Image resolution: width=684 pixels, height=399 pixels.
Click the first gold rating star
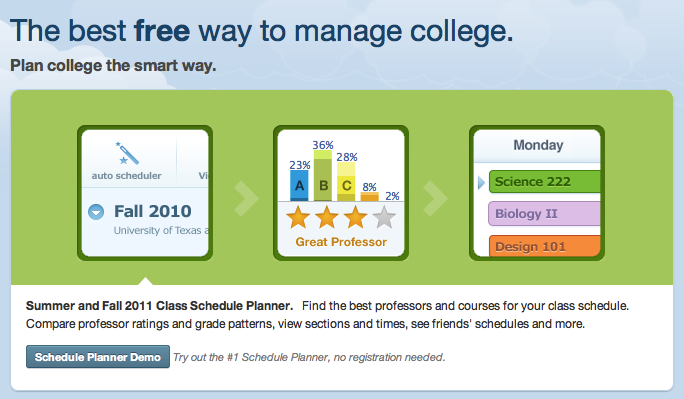(x=298, y=217)
